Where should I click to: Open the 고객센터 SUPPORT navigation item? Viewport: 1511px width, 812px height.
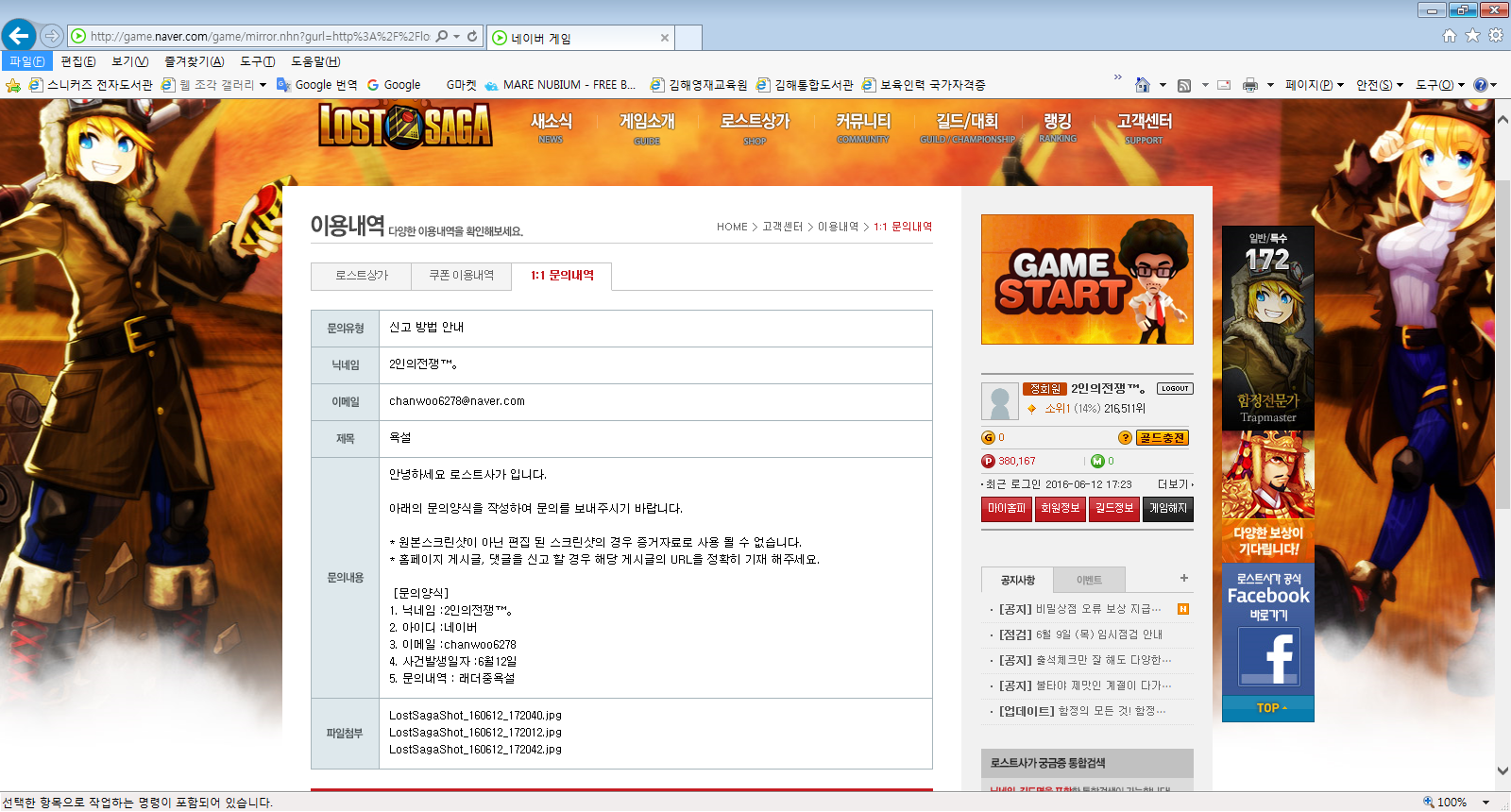click(x=1144, y=127)
